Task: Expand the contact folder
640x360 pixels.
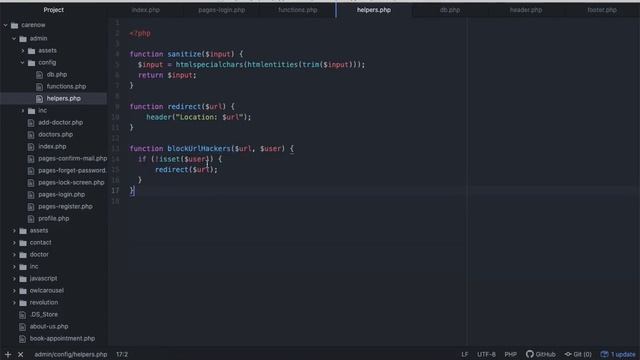Action: [14, 242]
